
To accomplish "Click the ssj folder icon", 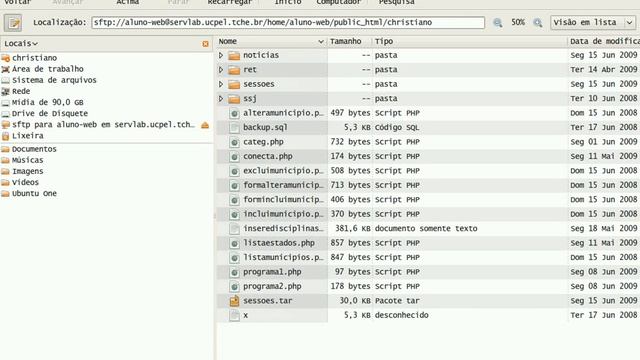I will 234,99.
